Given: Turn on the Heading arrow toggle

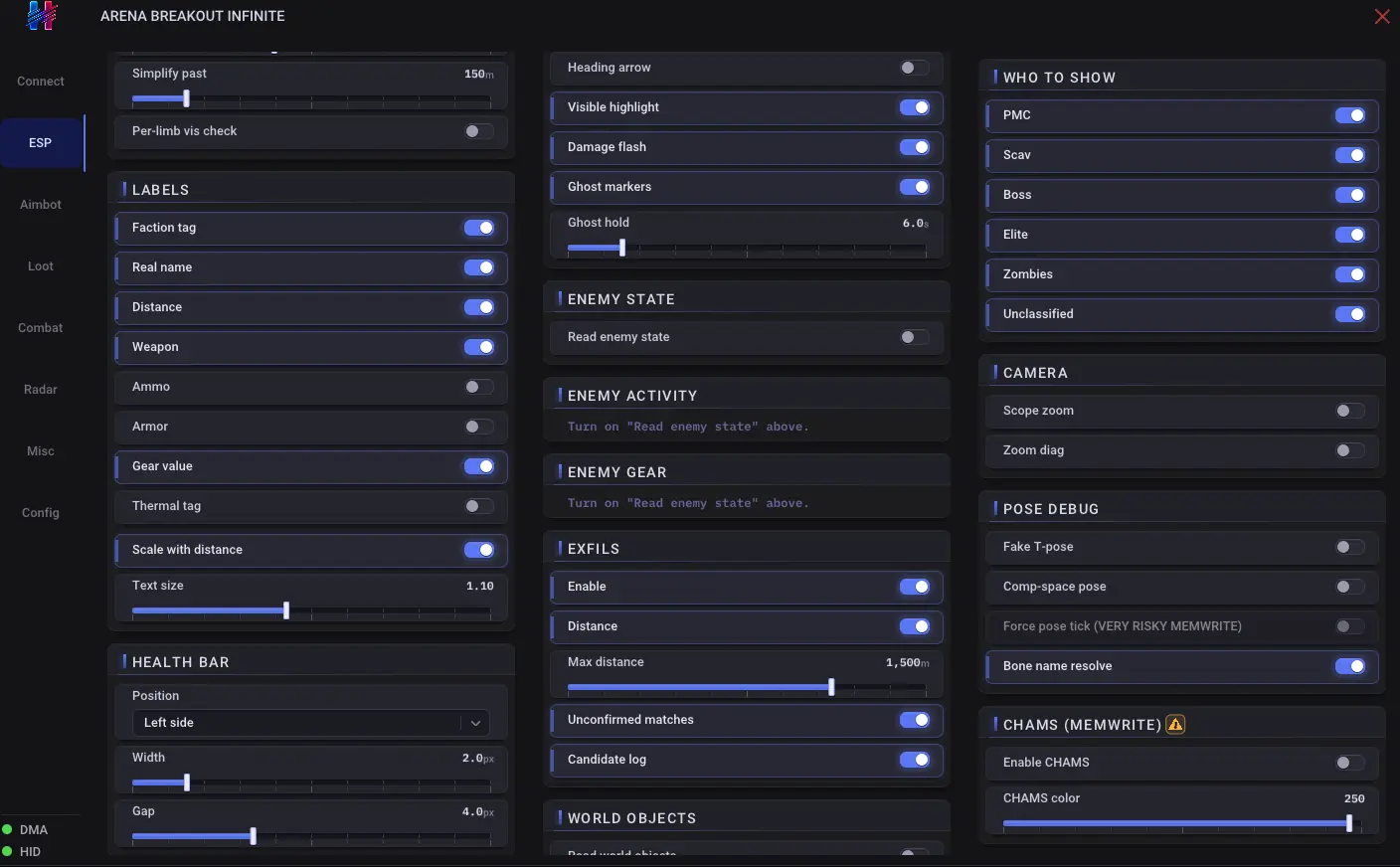Looking at the screenshot, I should [x=915, y=68].
